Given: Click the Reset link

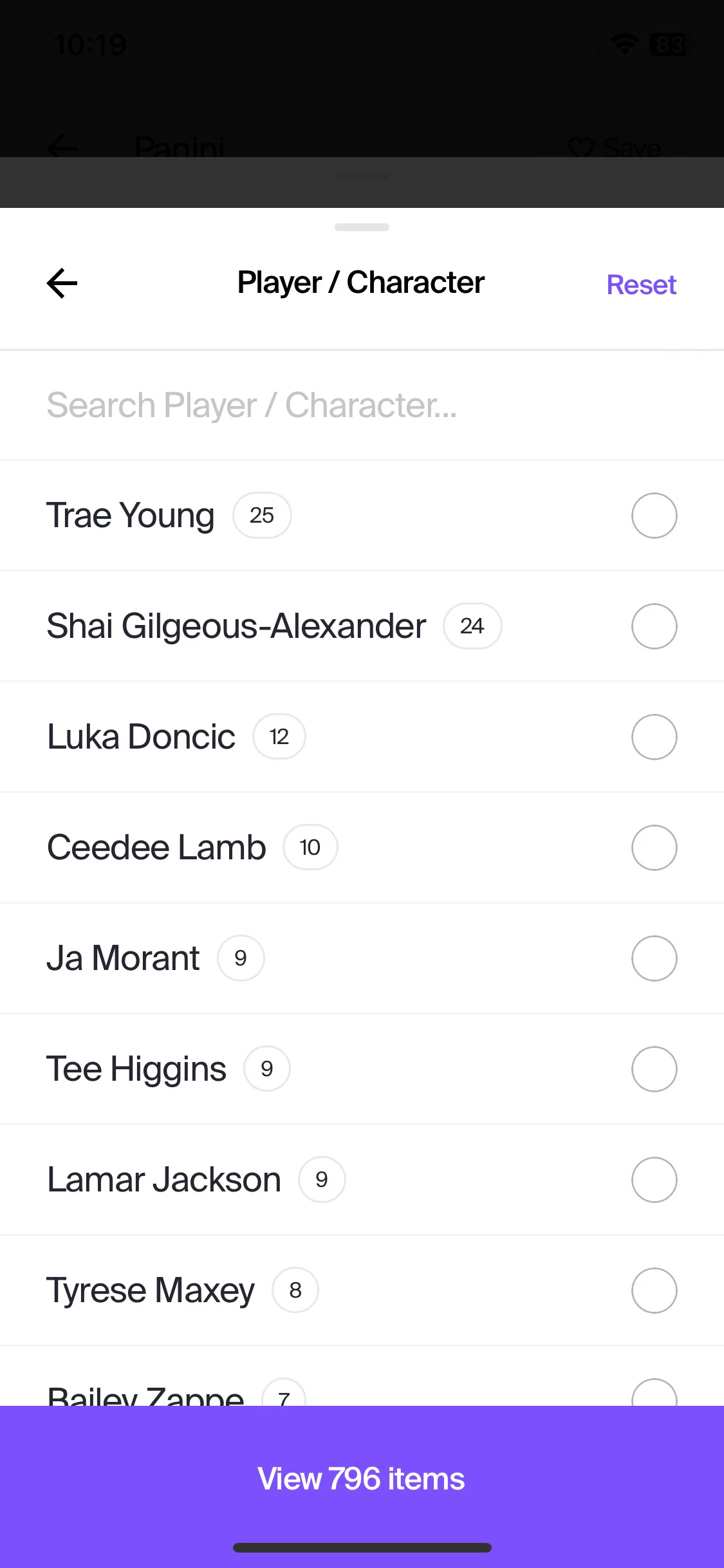Looking at the screenshot, I should click(642, 285).
